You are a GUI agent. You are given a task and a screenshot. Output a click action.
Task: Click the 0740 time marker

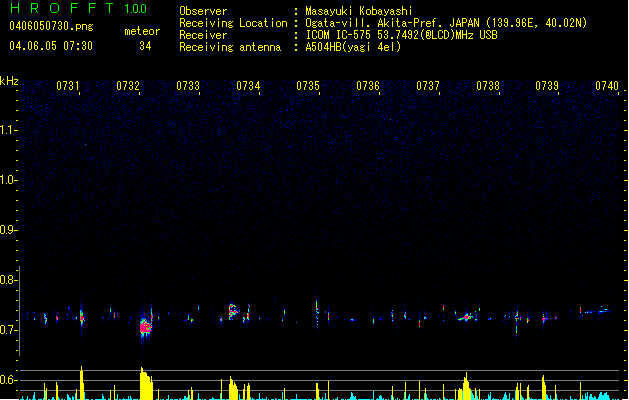click(607, 86)
